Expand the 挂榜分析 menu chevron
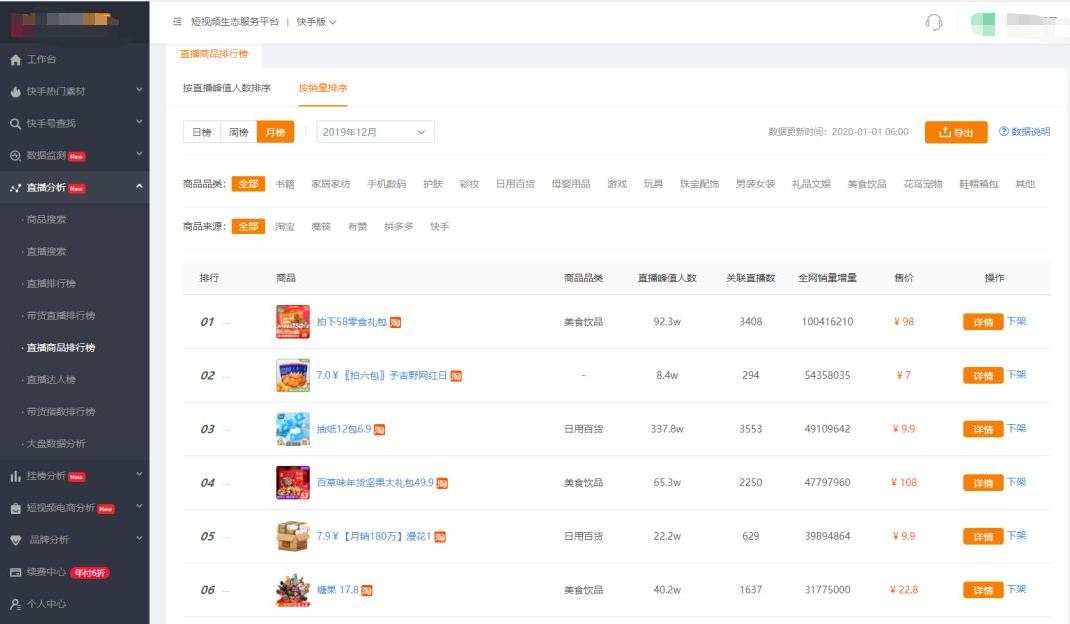 (139, 474)
